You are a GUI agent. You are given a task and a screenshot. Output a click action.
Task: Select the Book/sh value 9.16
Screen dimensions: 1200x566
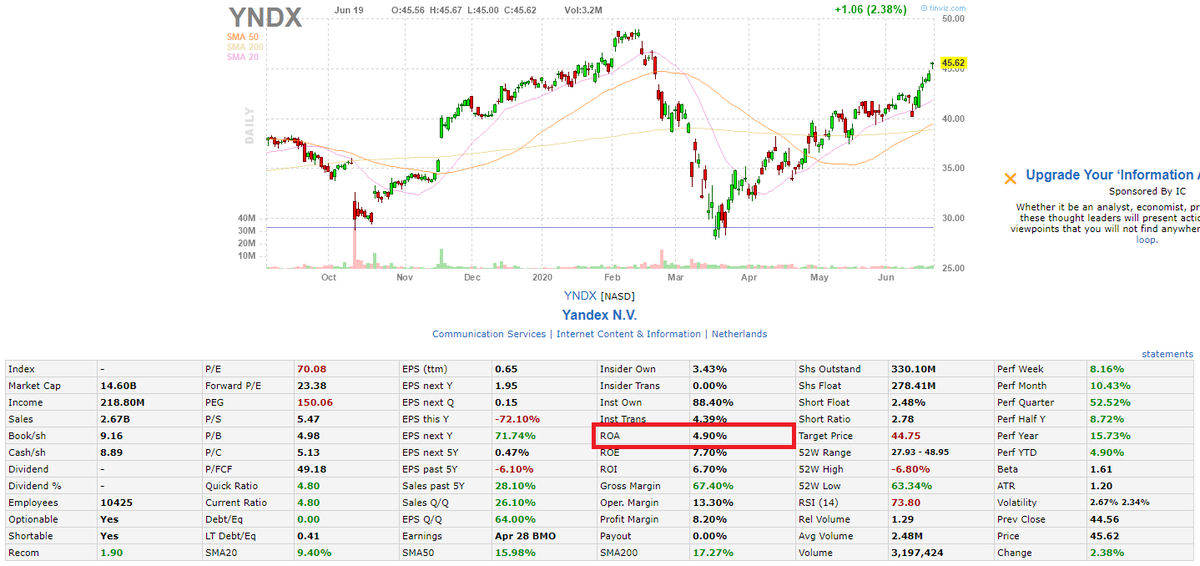pos(111,436)
